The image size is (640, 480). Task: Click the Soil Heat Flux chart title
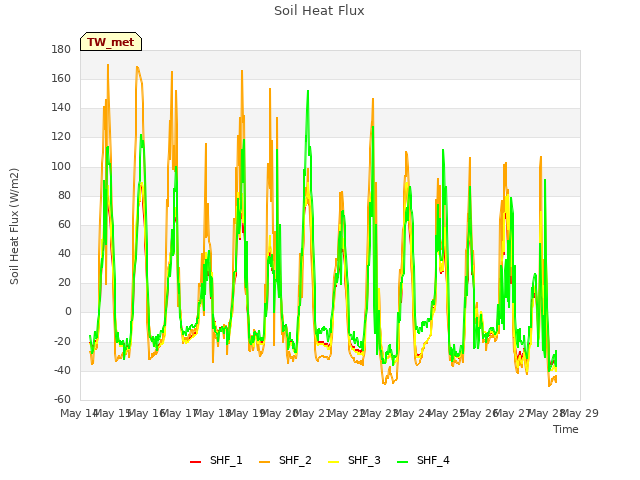pyautogui.click(x=319, y=11)
